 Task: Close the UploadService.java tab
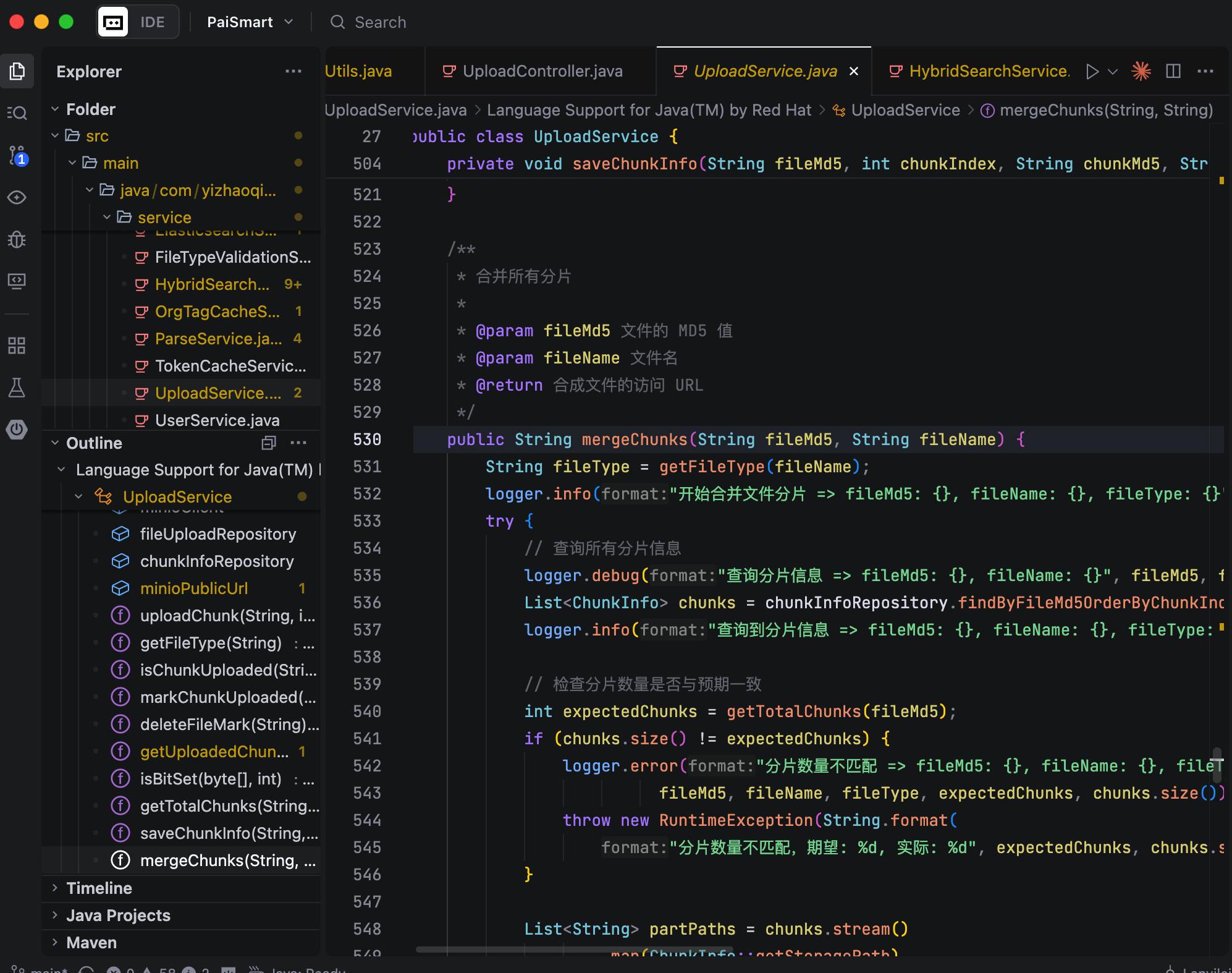click(854, 72)
